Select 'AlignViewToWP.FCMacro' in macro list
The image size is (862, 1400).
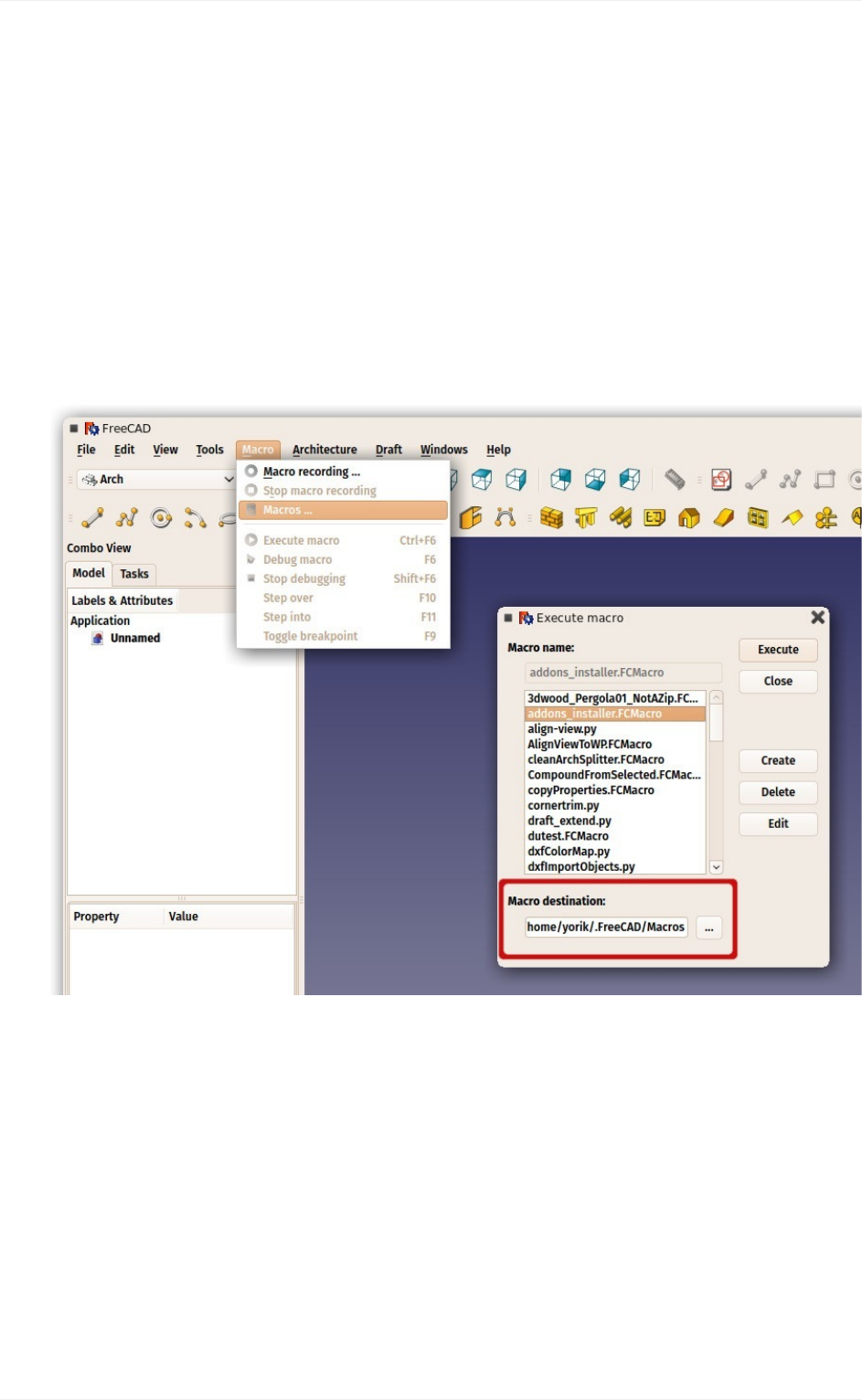tap(615, 744)
